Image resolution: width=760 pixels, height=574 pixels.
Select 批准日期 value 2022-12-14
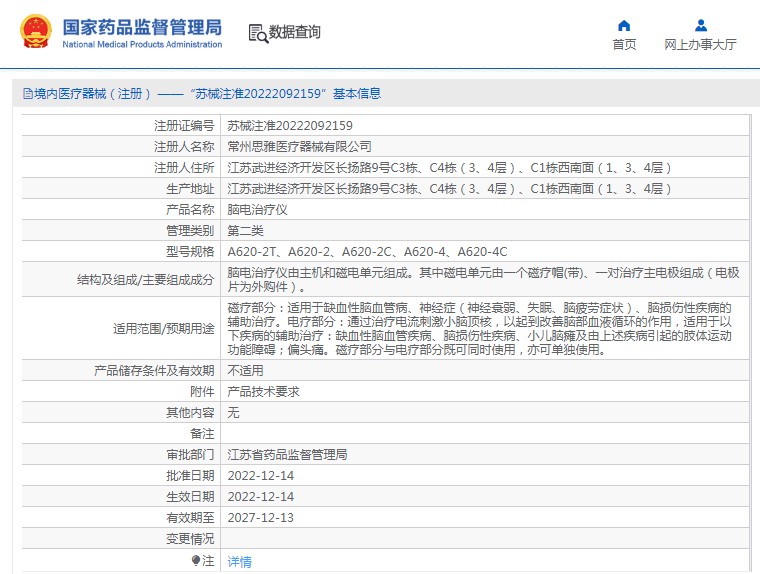[x=261, y=476]
